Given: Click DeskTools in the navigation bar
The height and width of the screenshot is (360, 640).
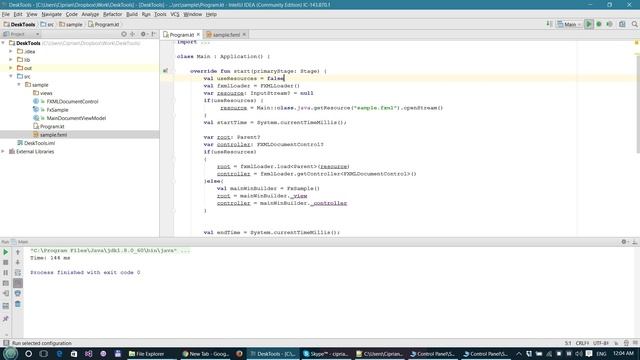Looking at the screenshot, I should point(19,24).
